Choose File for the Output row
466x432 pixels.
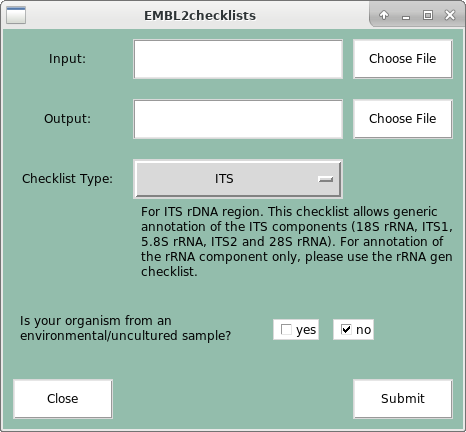click(x=403, y=119)
